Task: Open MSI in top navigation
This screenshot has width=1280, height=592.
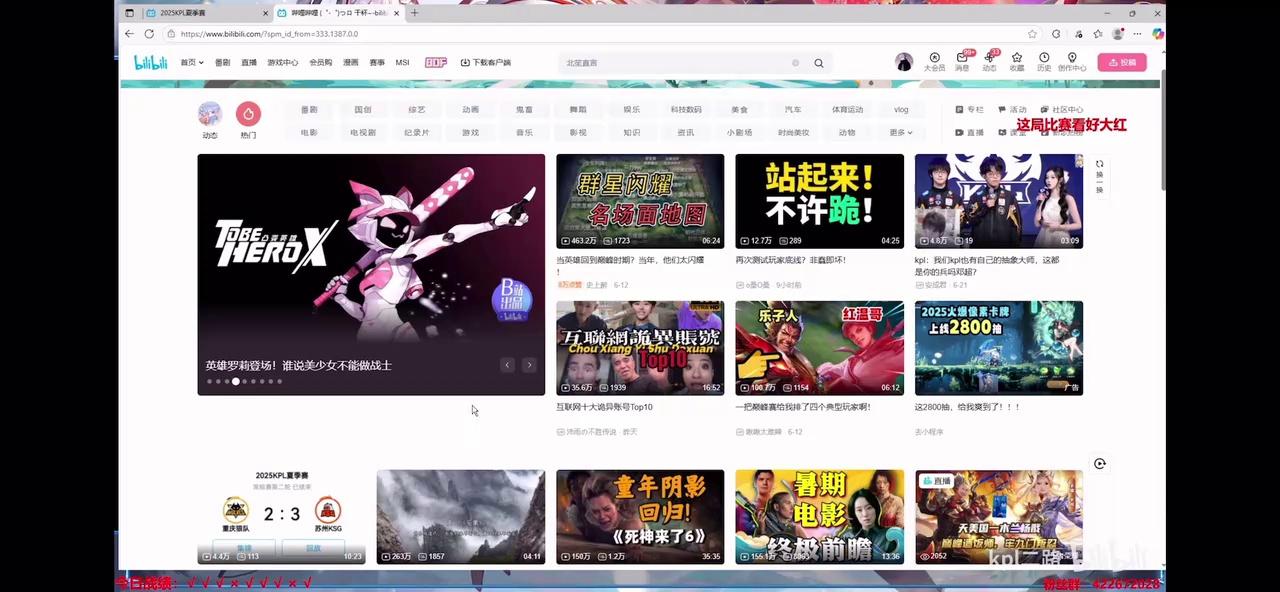Action: click(x=402, y=62)
